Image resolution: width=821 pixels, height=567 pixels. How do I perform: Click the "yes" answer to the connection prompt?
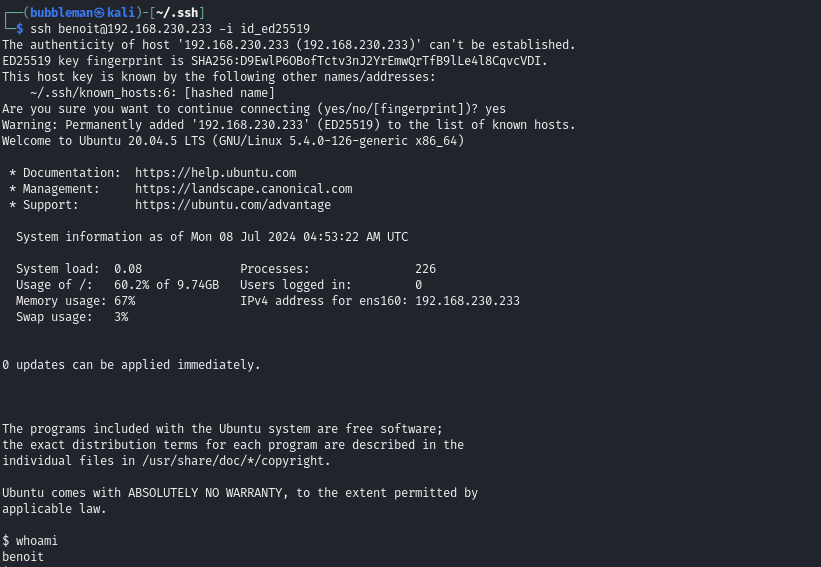point(495,109)
